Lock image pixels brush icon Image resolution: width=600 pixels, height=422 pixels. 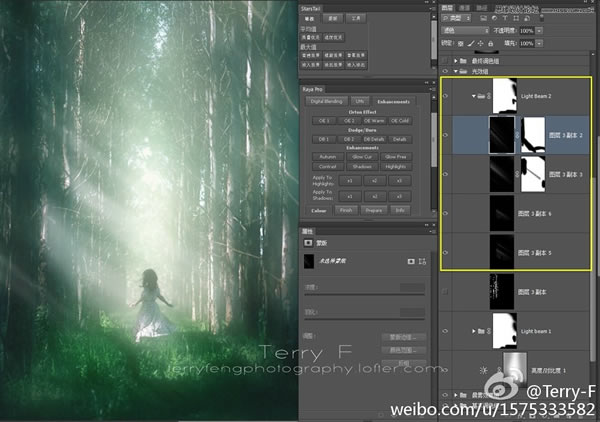pyautogui.click(x=471, y=44)
